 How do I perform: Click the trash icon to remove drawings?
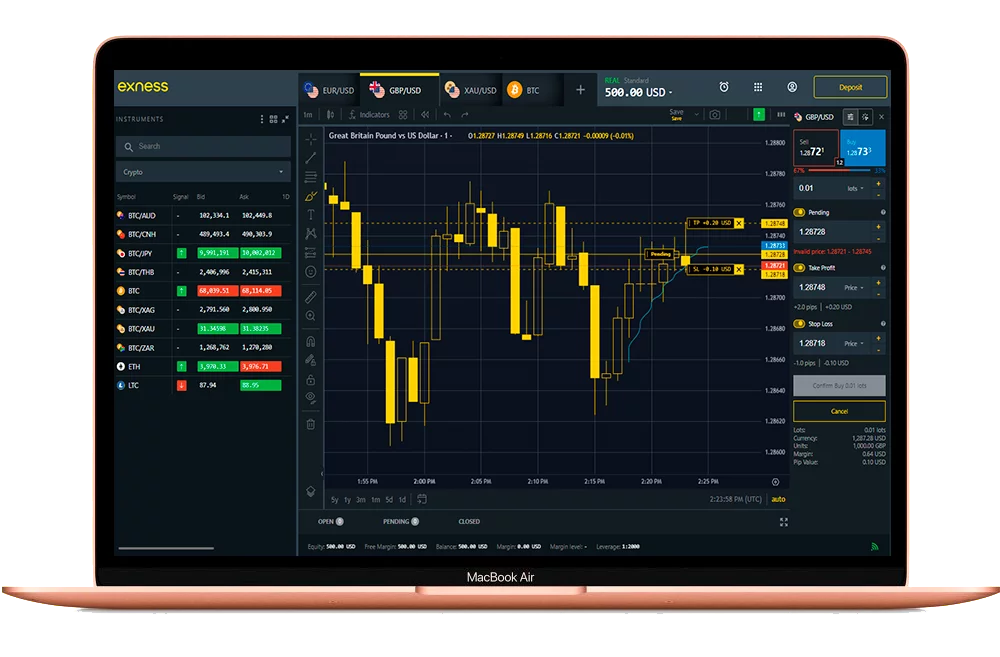[311, 424]
